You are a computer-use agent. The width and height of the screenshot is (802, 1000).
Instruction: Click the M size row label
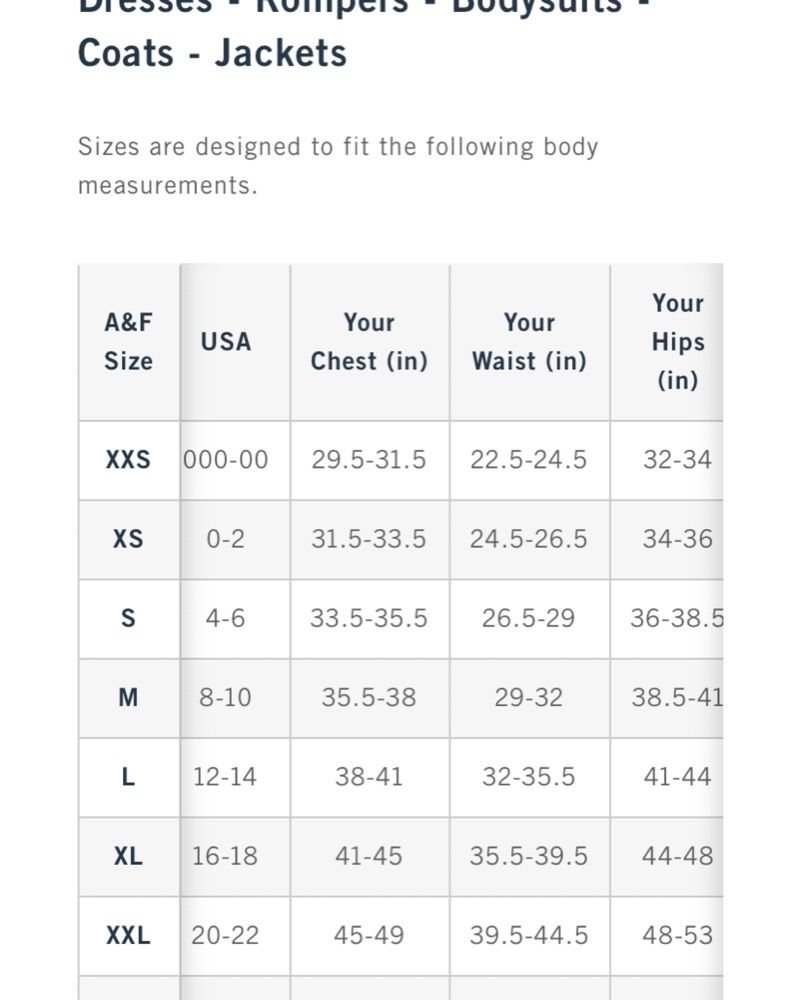click(128, 697)
